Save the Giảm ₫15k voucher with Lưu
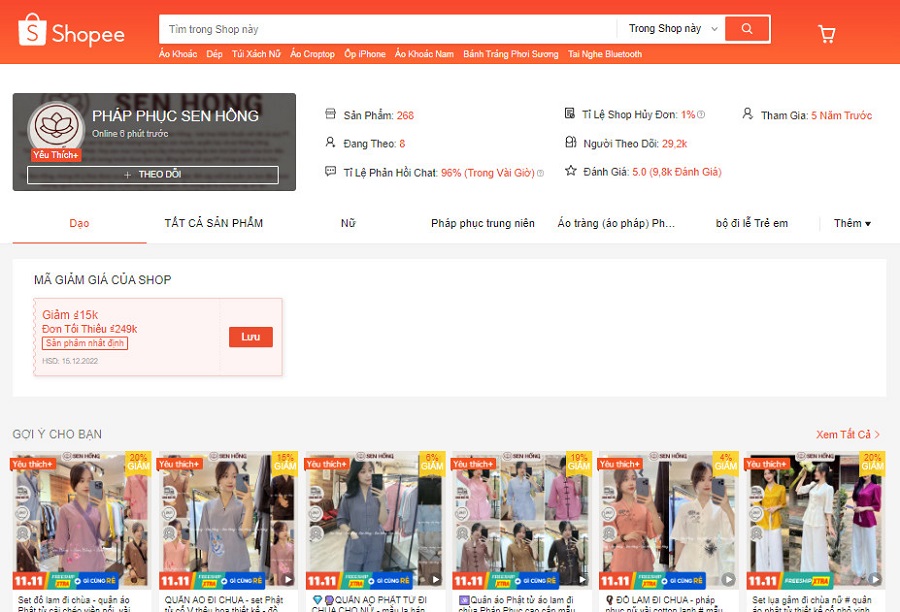This screenshot has height=612, width=900. [x=250, y=337]
